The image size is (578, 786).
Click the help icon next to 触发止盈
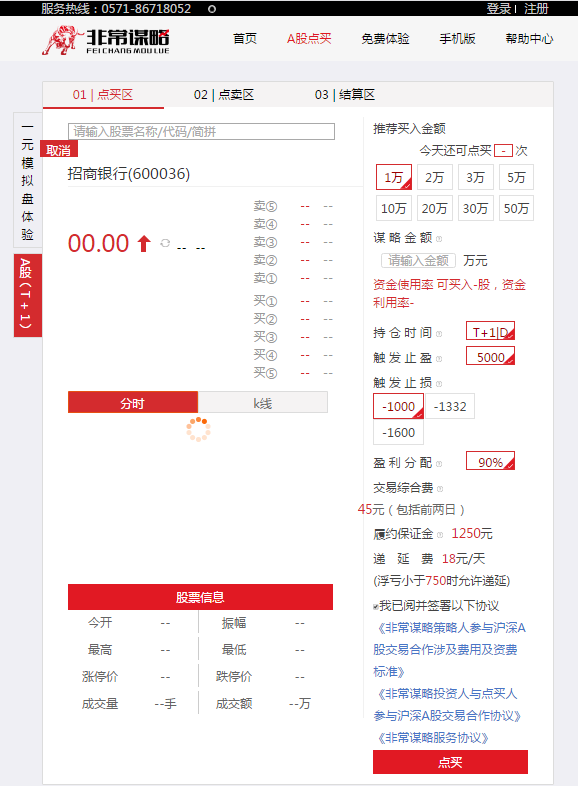(x=439, y=358)
